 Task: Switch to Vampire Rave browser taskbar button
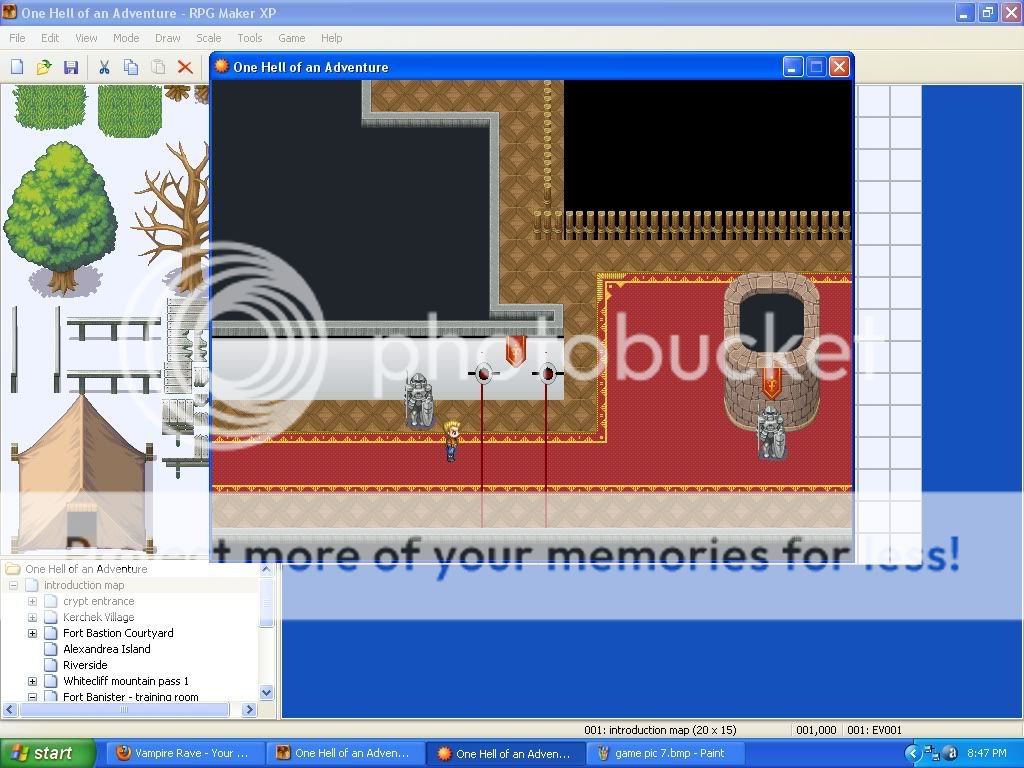click(185, 753)
